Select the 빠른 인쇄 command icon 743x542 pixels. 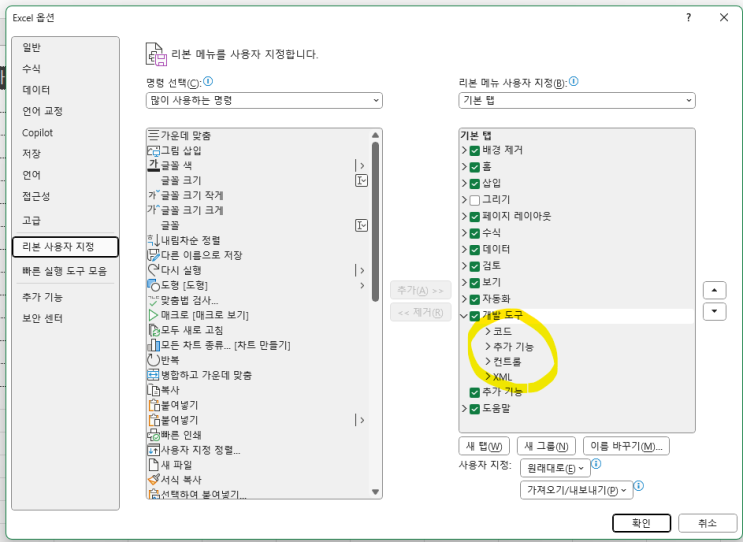point(154,435)
